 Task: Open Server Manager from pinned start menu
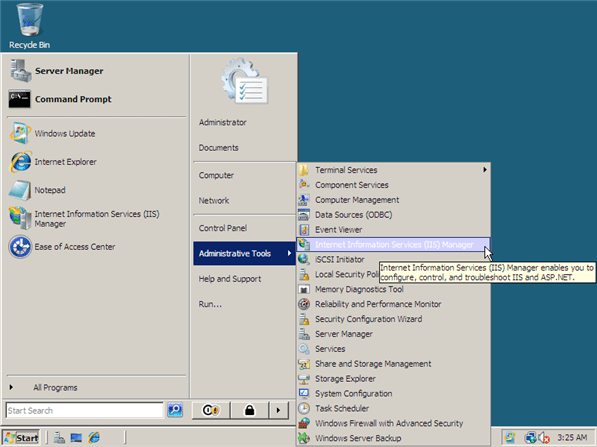[x=56, y=71]
